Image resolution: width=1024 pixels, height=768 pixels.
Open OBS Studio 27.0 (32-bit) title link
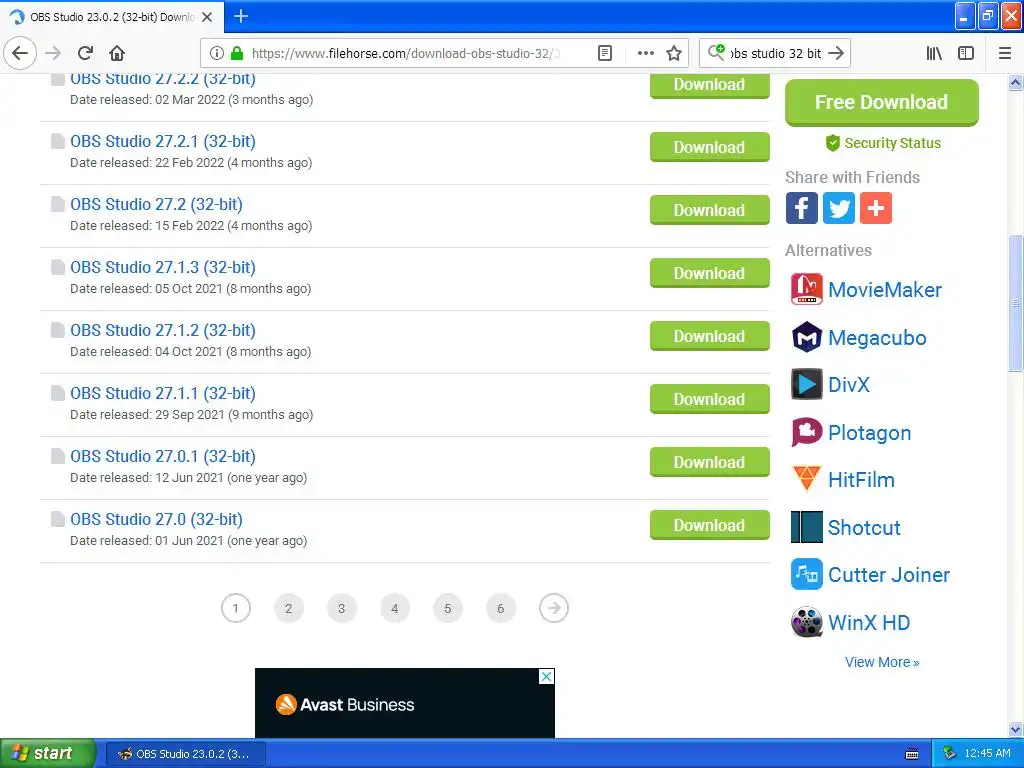coord(156,519)
